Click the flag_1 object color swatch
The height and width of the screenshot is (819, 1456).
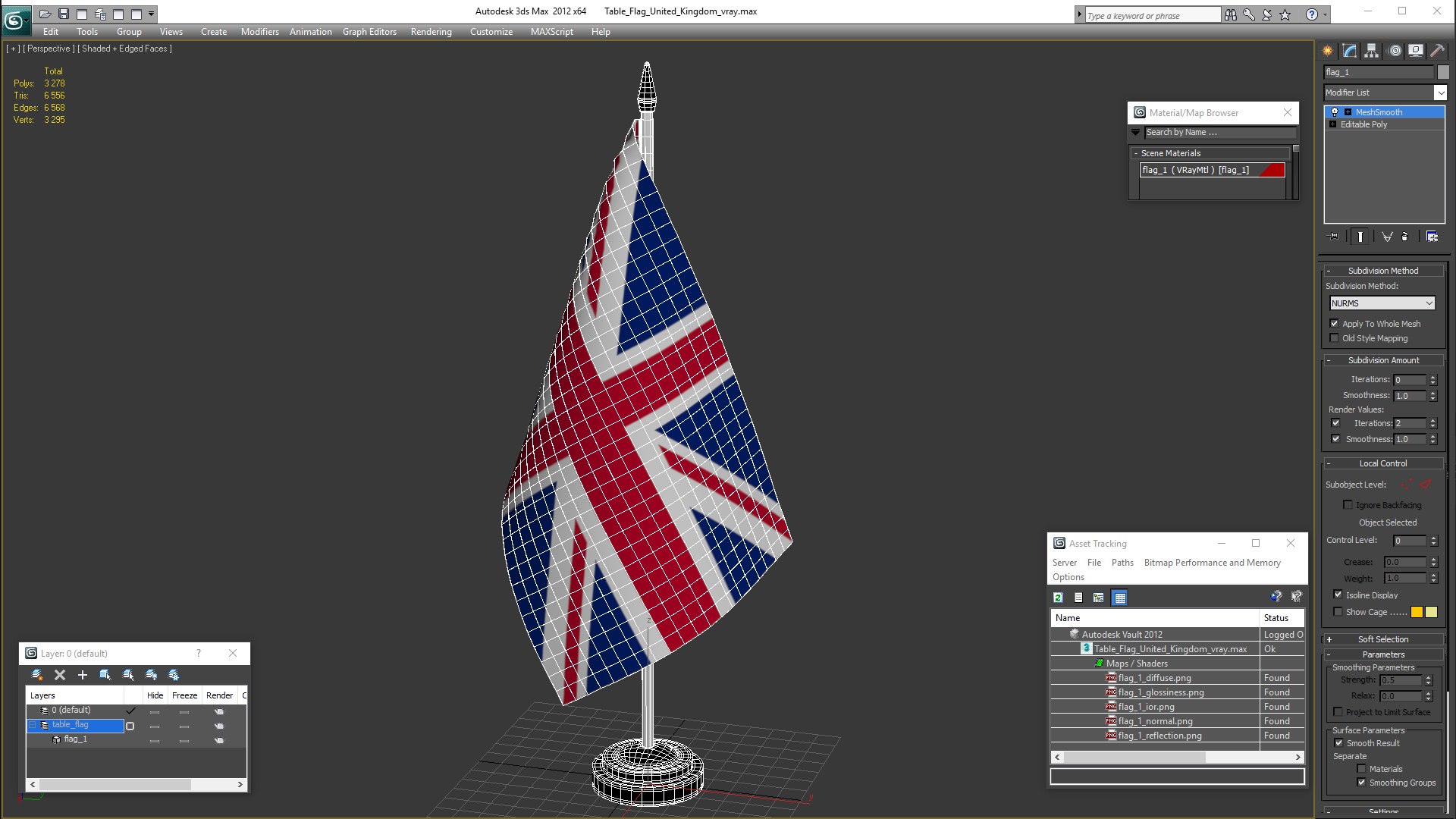tap(1443, 72)
